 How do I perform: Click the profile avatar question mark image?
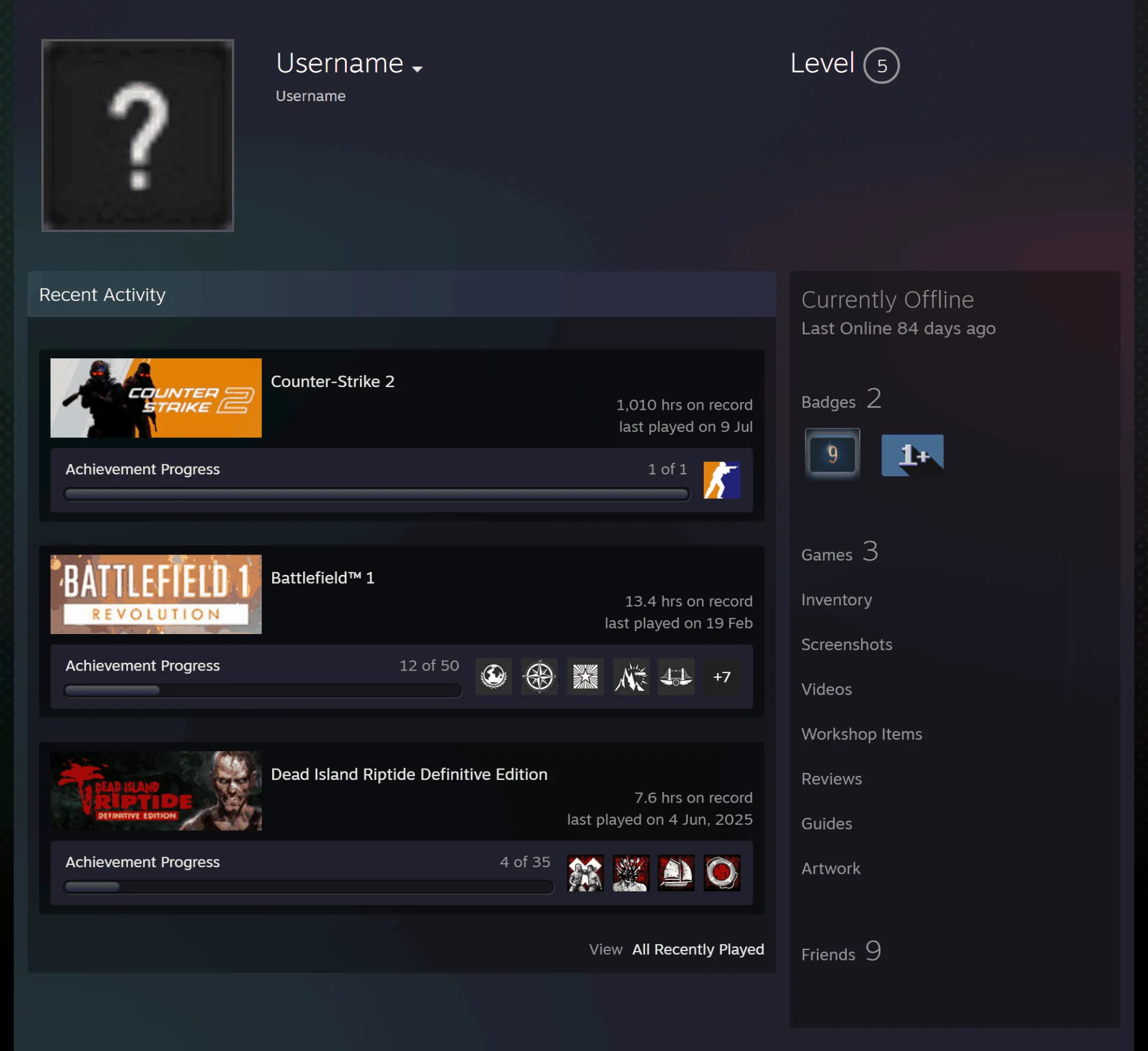tap(138, 135)
